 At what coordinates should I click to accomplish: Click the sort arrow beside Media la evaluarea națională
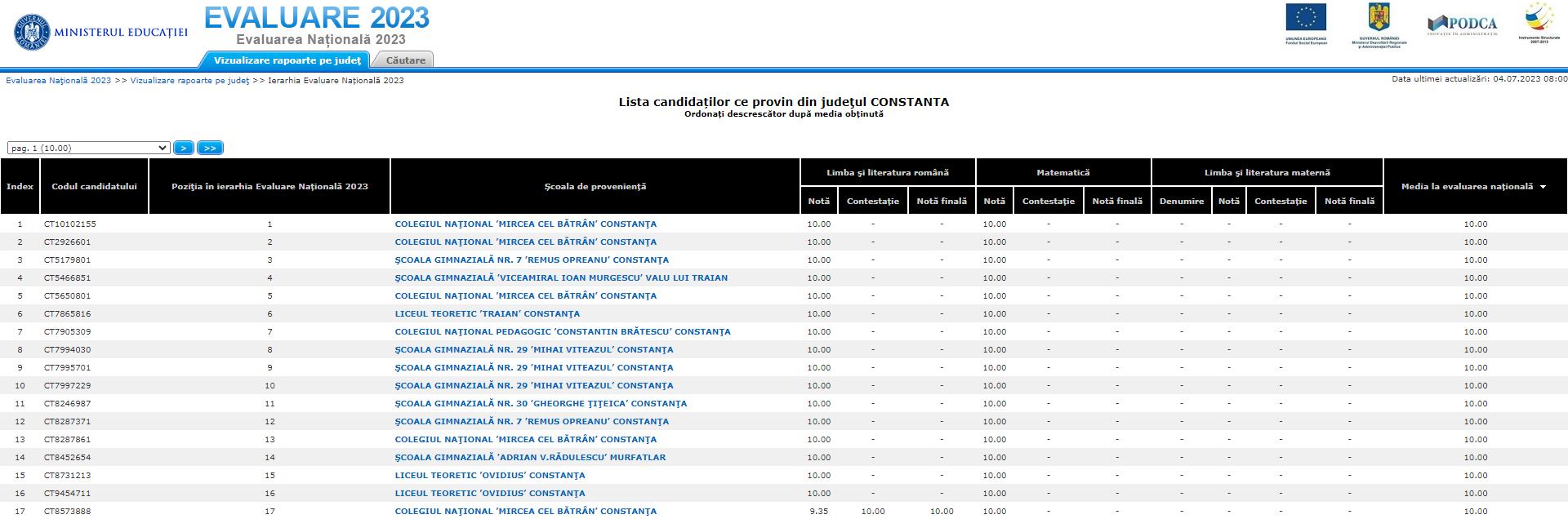point(1543,187)
